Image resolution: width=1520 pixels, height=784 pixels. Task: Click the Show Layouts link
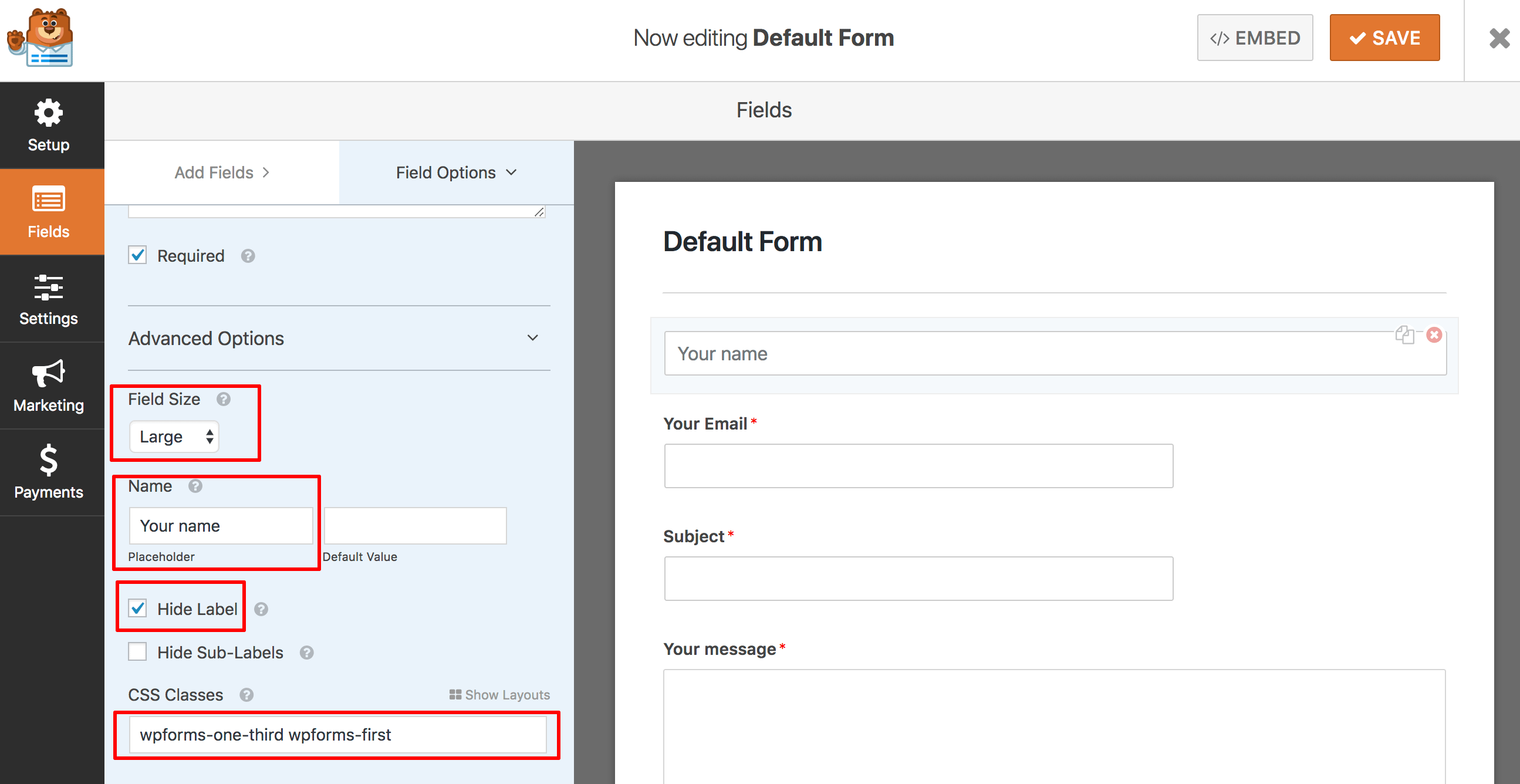499,695
